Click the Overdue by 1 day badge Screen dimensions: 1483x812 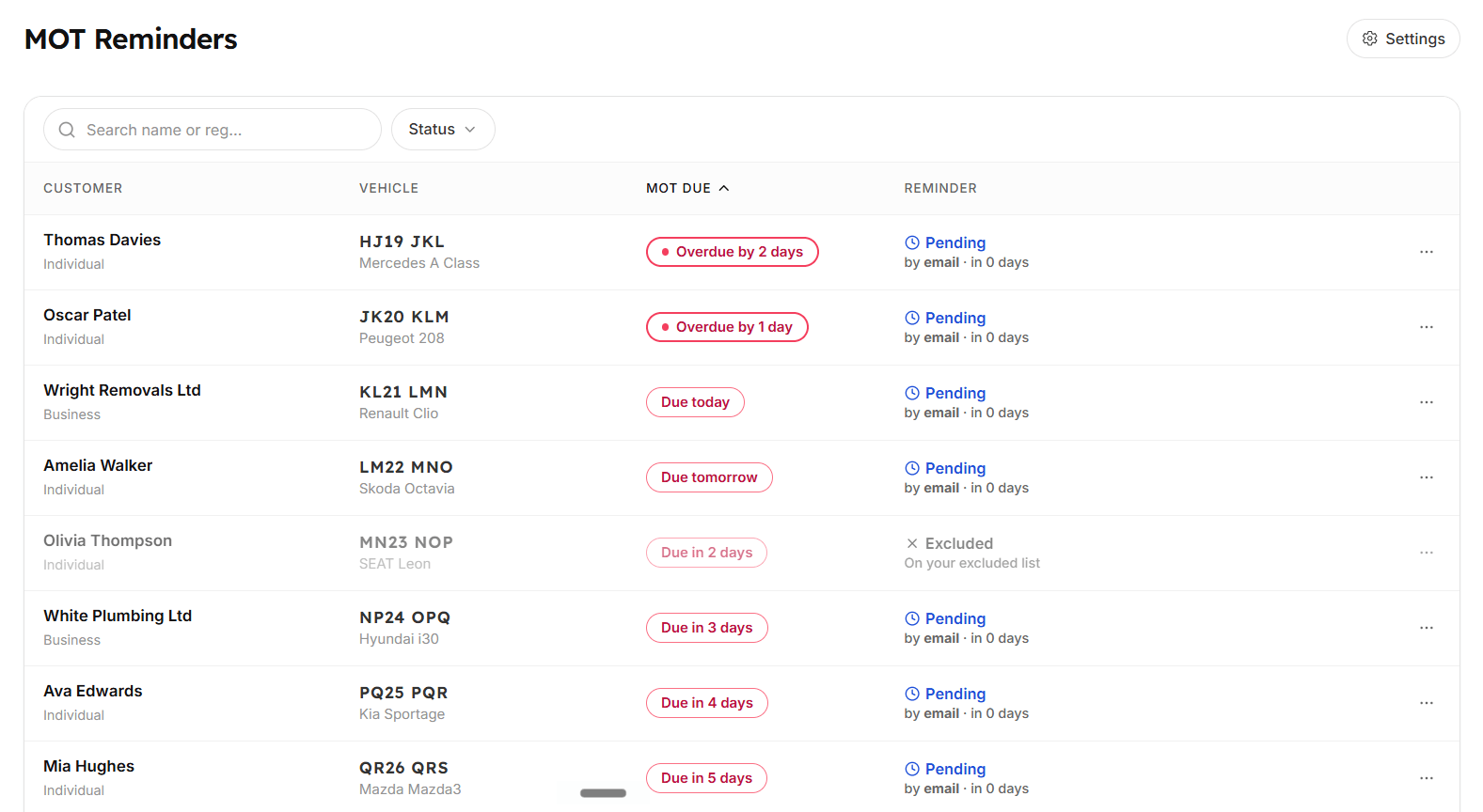click(x=727, y=327)
